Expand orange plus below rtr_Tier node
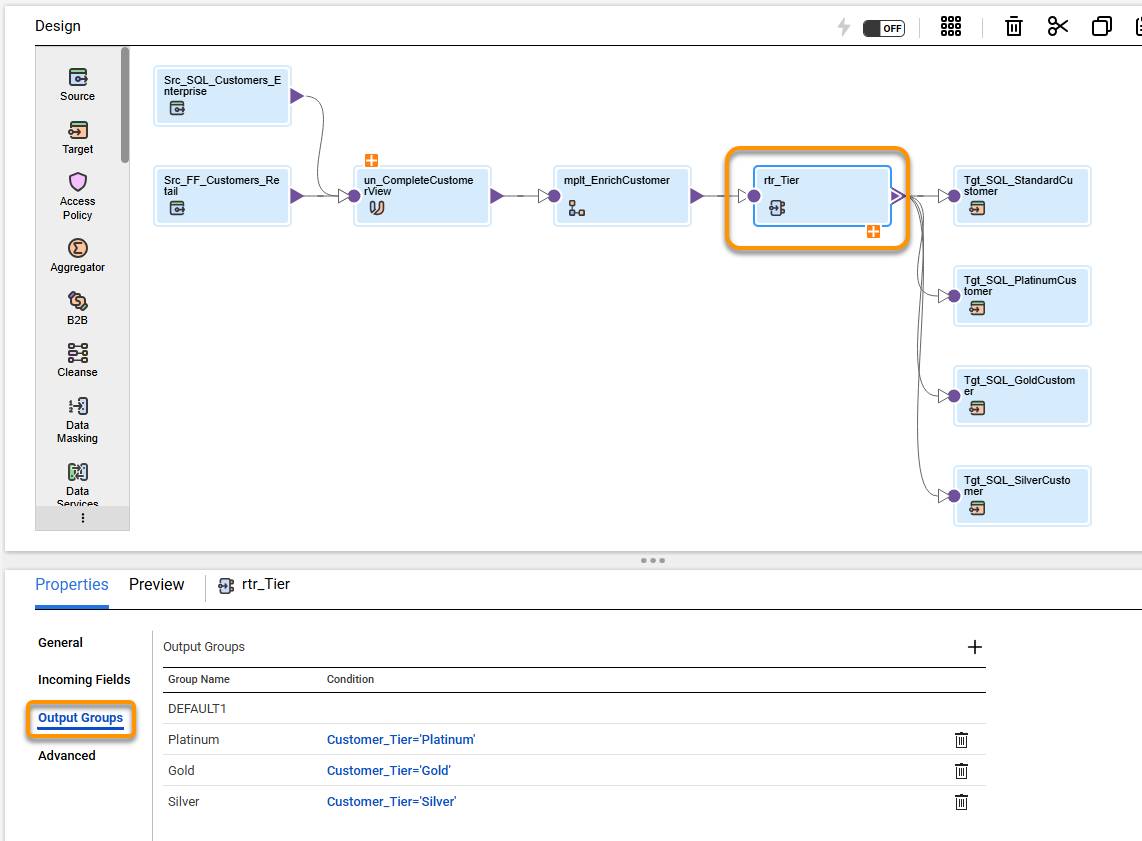1142x841 pixels. tap(873, 232)
